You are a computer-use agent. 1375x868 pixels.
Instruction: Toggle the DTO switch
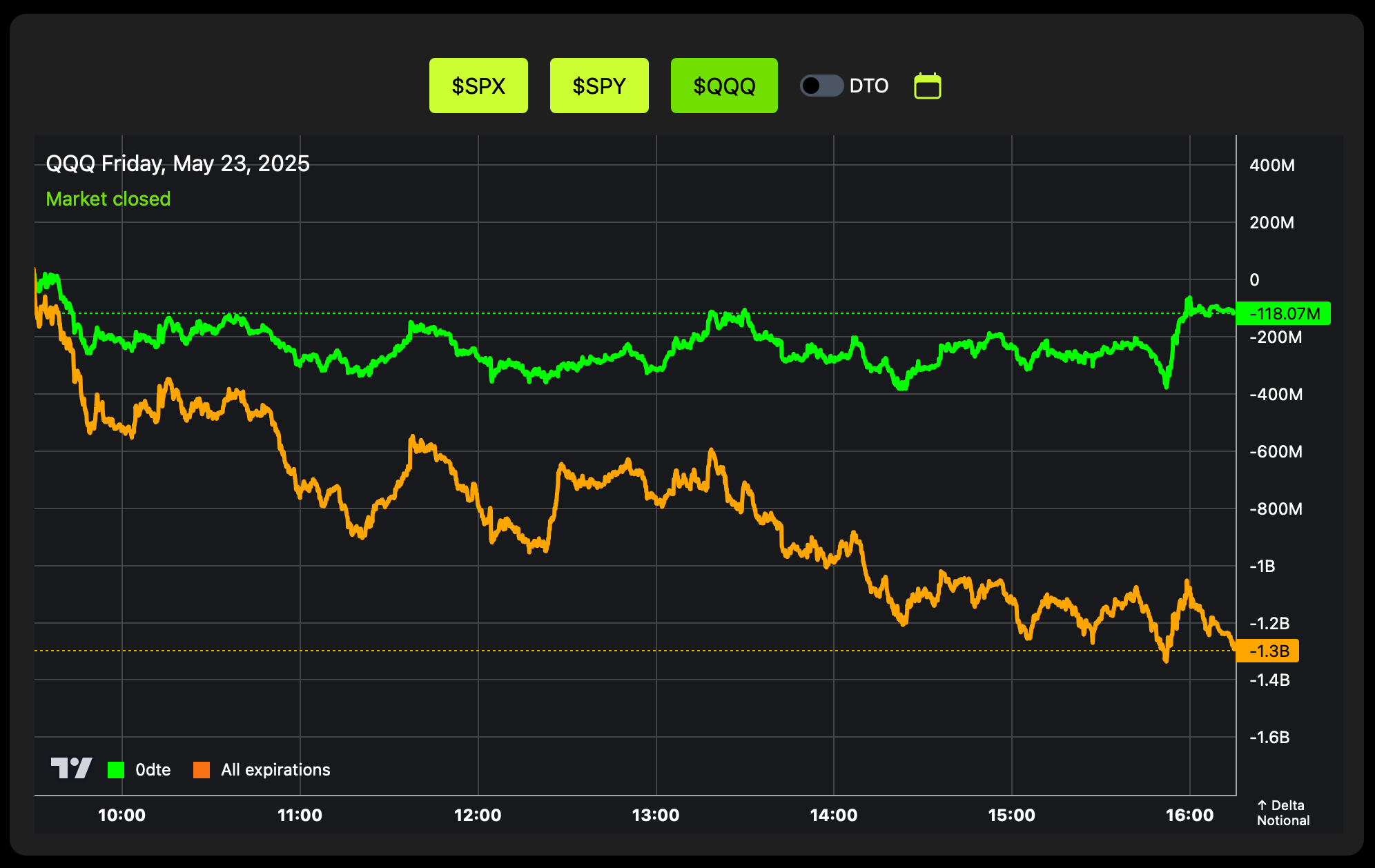tap(821, 86)
